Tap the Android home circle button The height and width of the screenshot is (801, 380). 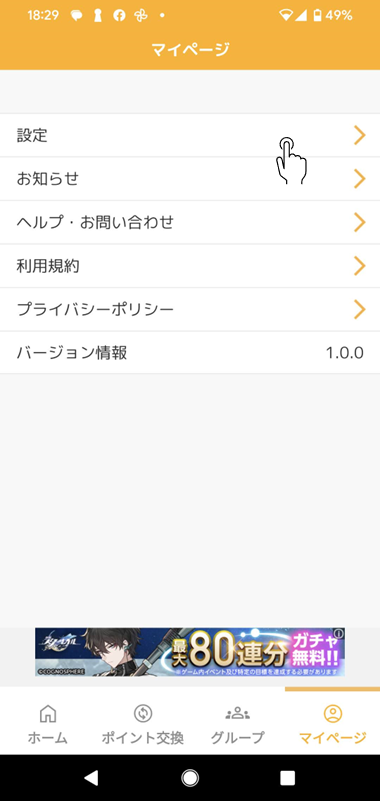[x=190, y=778]
